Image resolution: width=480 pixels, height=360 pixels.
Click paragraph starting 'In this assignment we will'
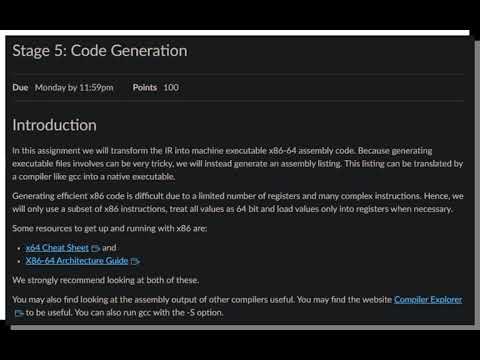[x=238, y=164]
